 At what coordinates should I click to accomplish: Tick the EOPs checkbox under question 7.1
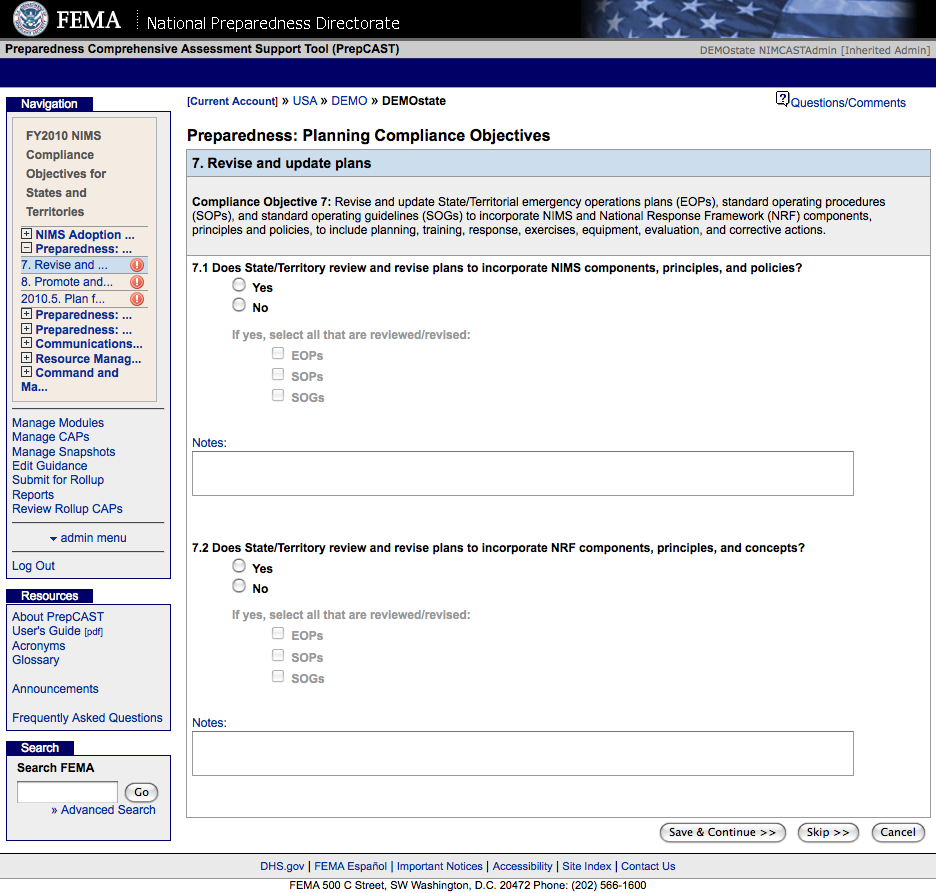(x=278, y=354)
